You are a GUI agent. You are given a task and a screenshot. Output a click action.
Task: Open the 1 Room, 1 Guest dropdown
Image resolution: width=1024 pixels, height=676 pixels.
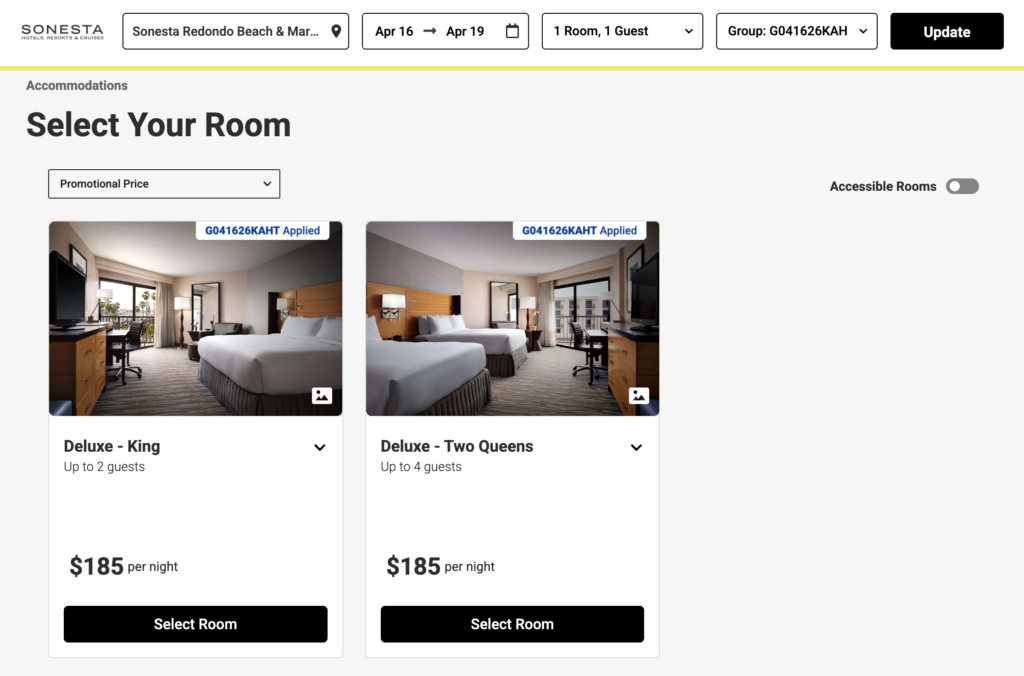tap(622, 31)
